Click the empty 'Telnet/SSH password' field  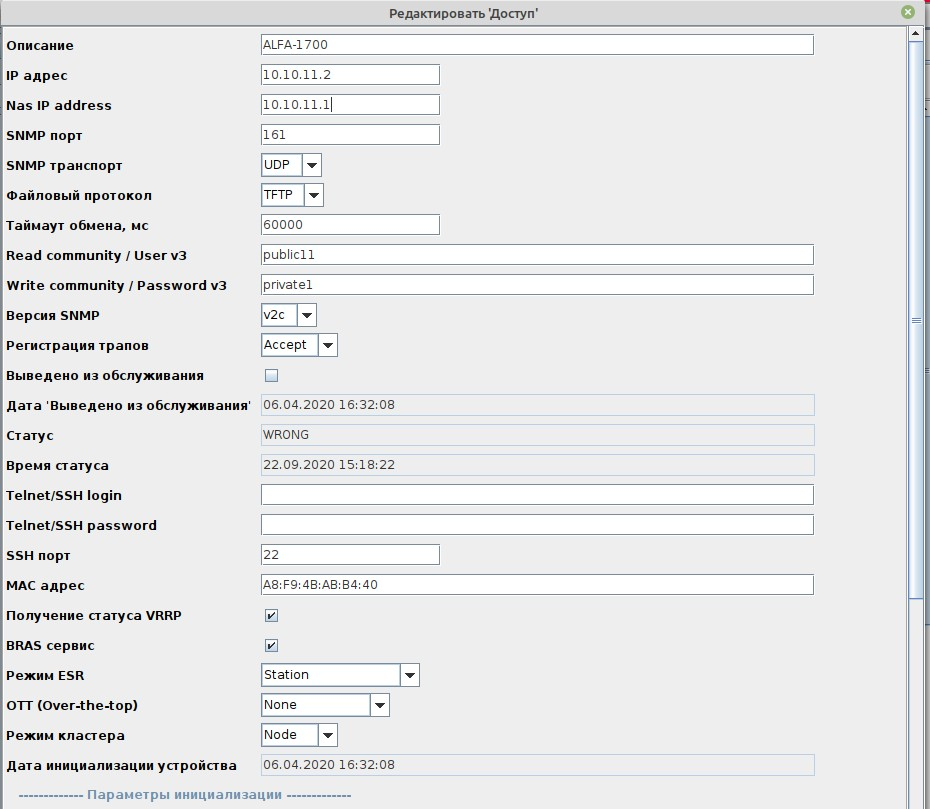click(537, 525)
